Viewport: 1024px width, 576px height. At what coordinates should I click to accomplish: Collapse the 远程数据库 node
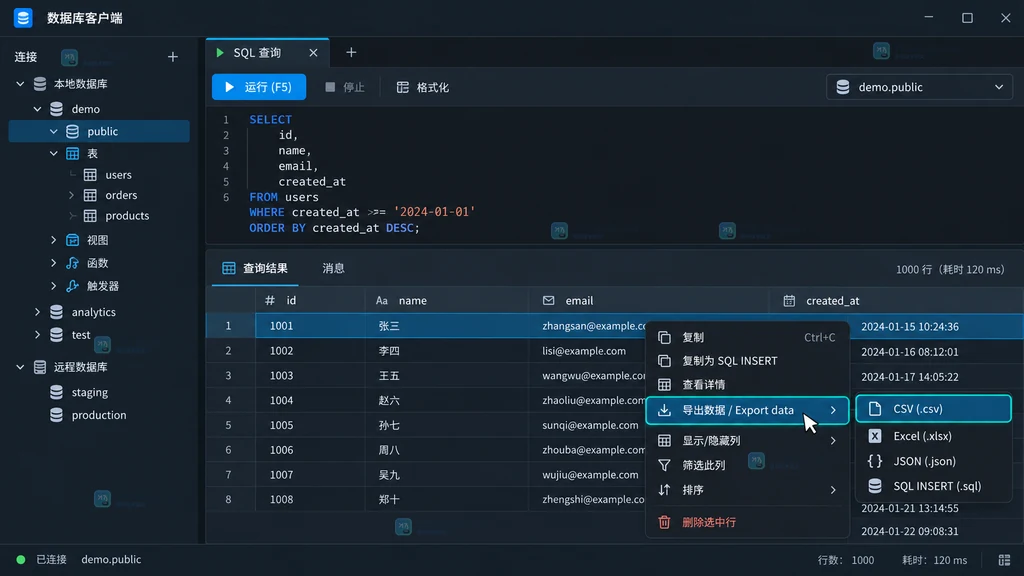(x=20, y=367)
